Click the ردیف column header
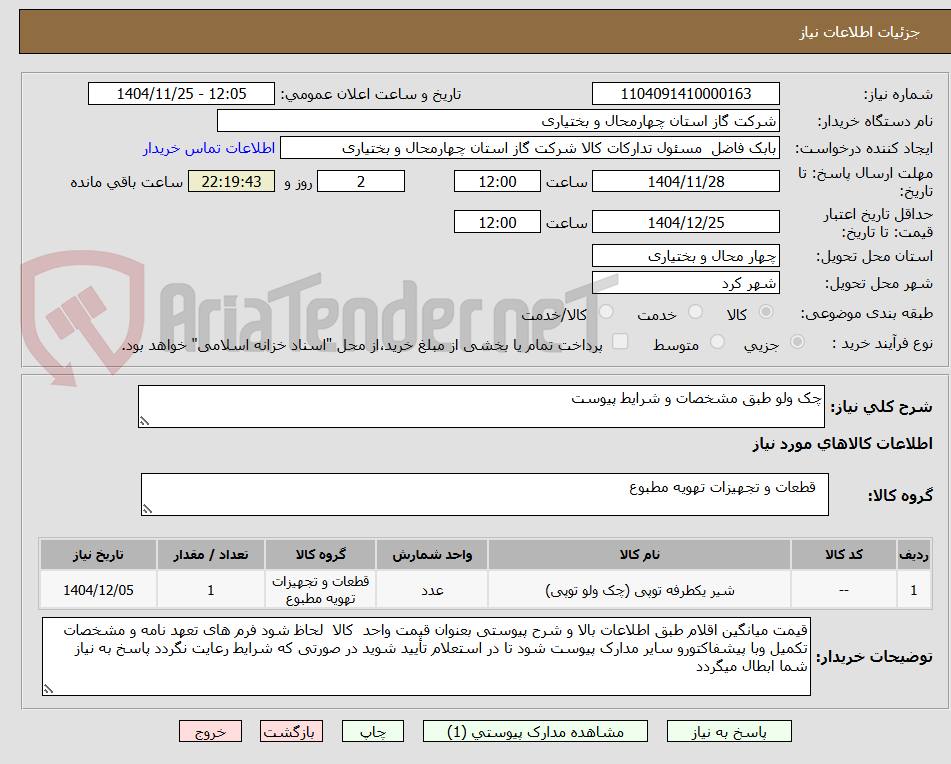This screenshot has height=764, width=951. click(913, 555)
